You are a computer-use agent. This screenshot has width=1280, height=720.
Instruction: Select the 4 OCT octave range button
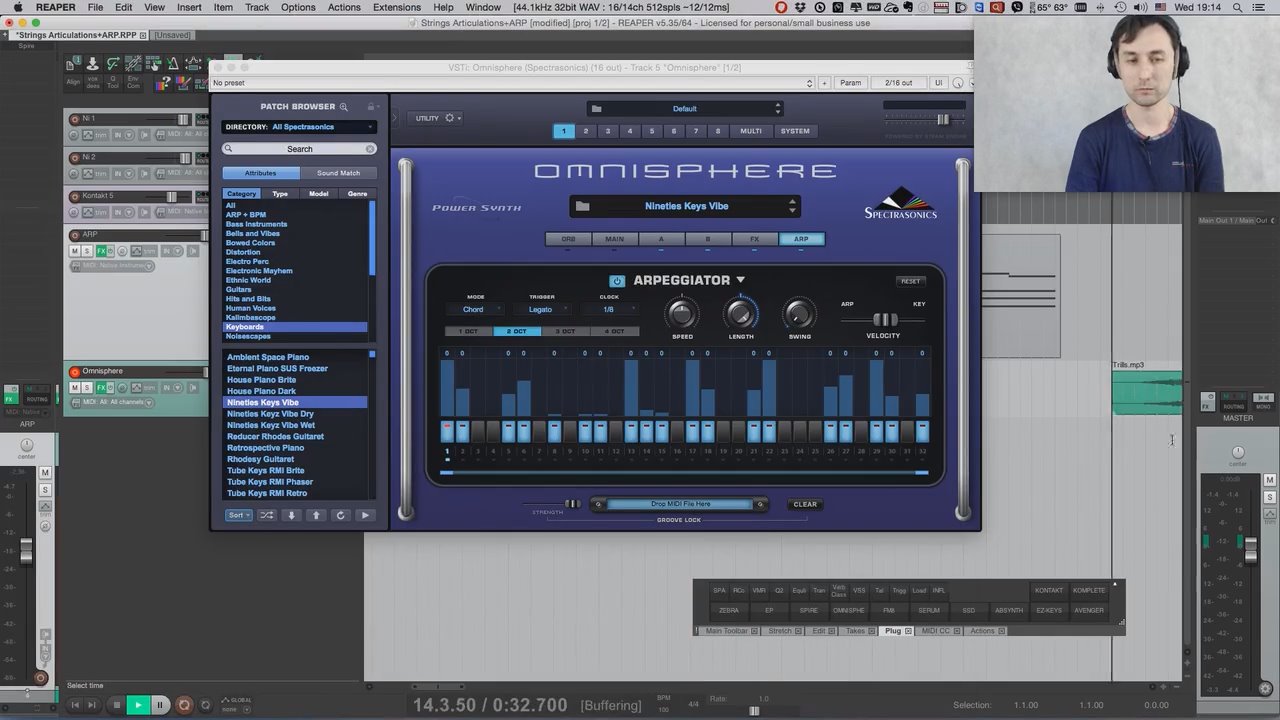point(614,331)
